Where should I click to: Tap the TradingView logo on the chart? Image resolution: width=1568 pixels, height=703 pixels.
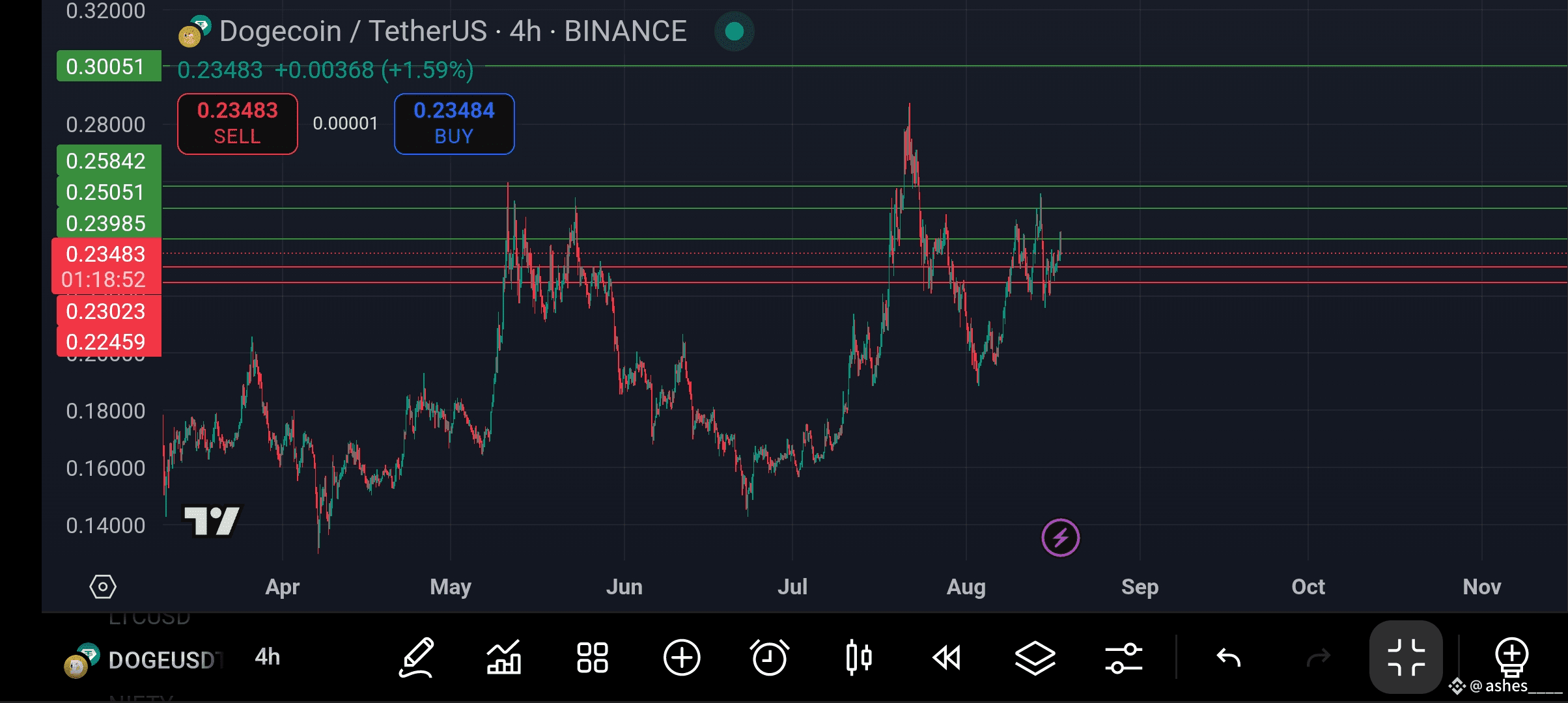pos(212,521)
